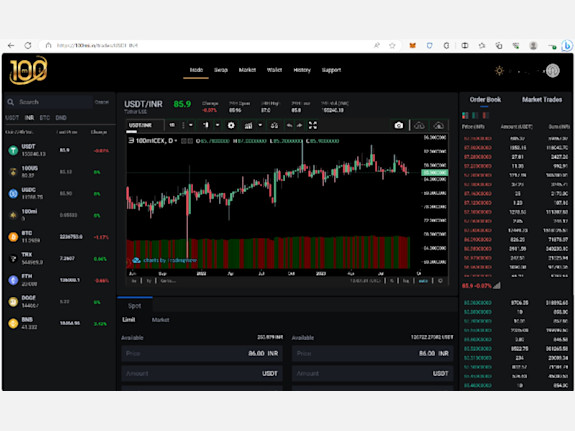
Task: Save chart layout to cloud
Action: (419, 125)
